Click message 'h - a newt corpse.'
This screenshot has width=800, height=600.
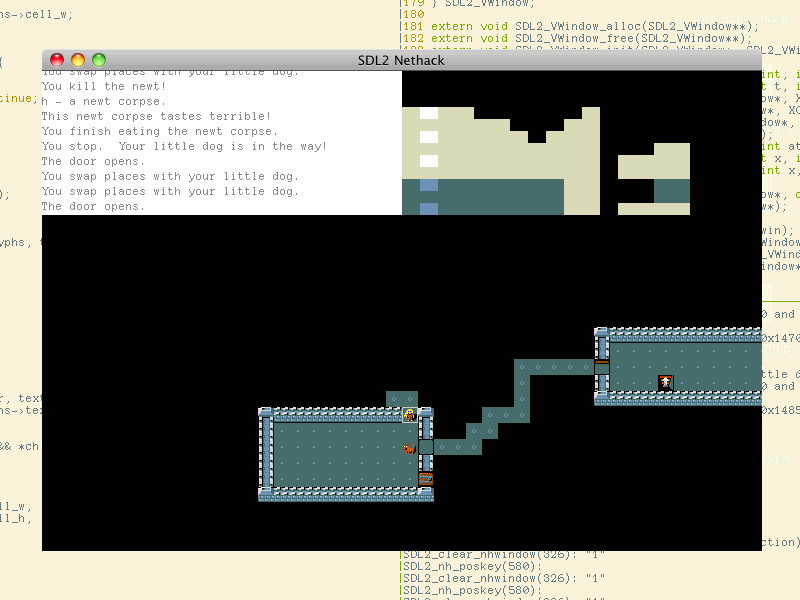tap(104, 101)
